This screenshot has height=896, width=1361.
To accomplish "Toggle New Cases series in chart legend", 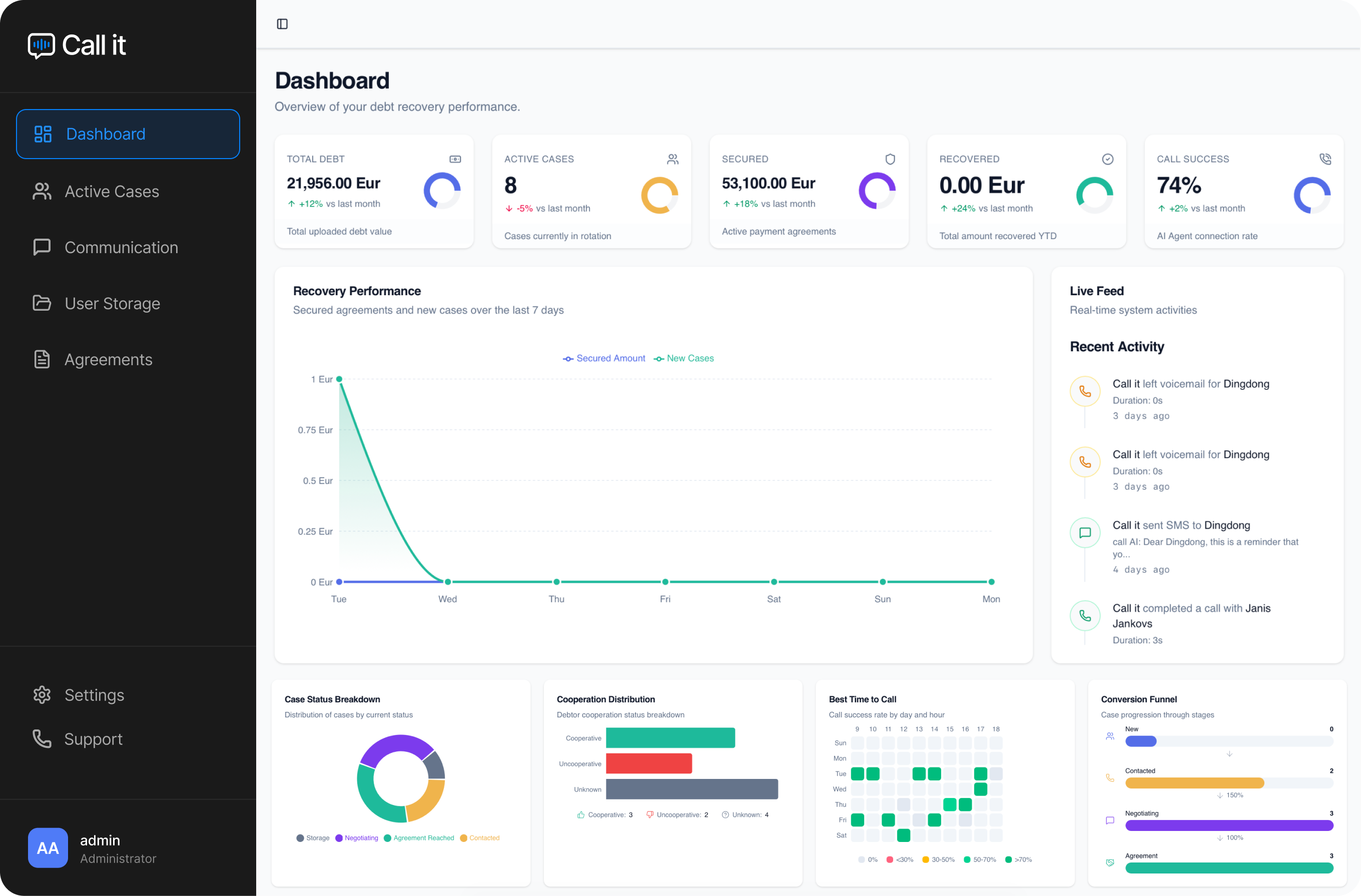I will coord(684,359).
